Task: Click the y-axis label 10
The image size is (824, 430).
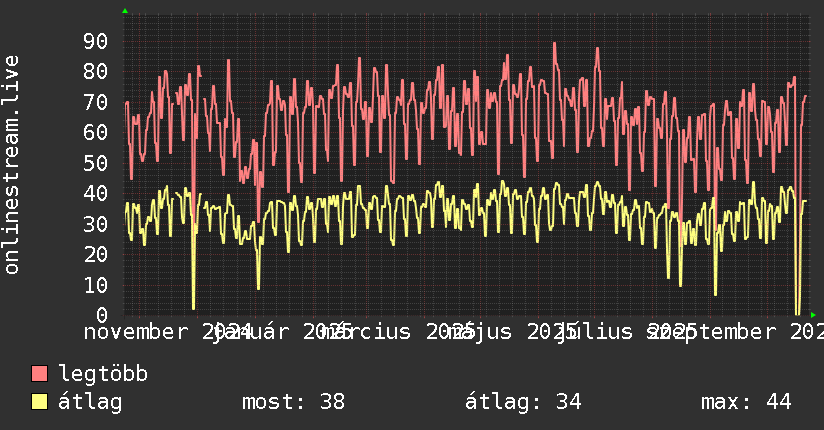Action: click(x=95, y=285)
